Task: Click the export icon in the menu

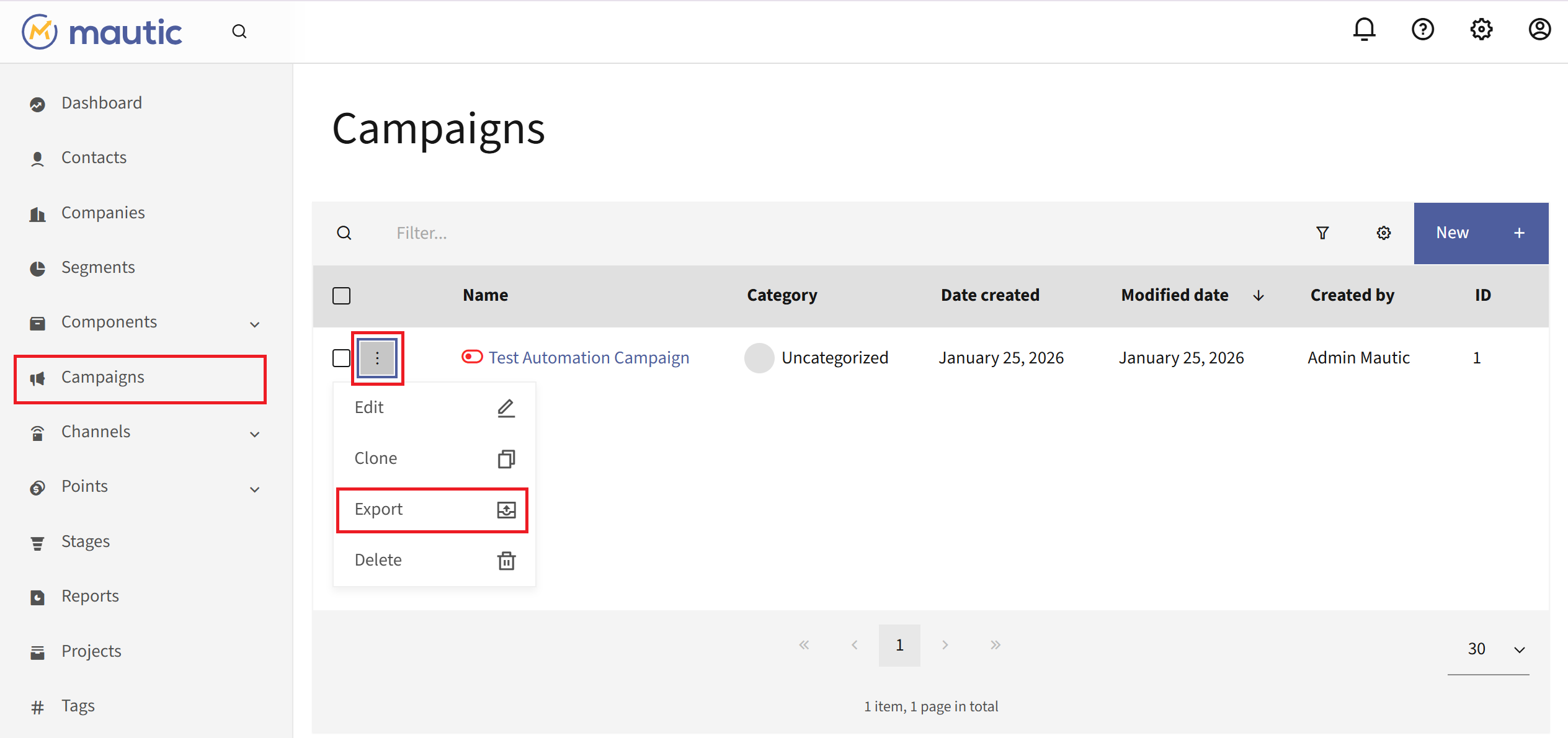Action: coord(506,510)
